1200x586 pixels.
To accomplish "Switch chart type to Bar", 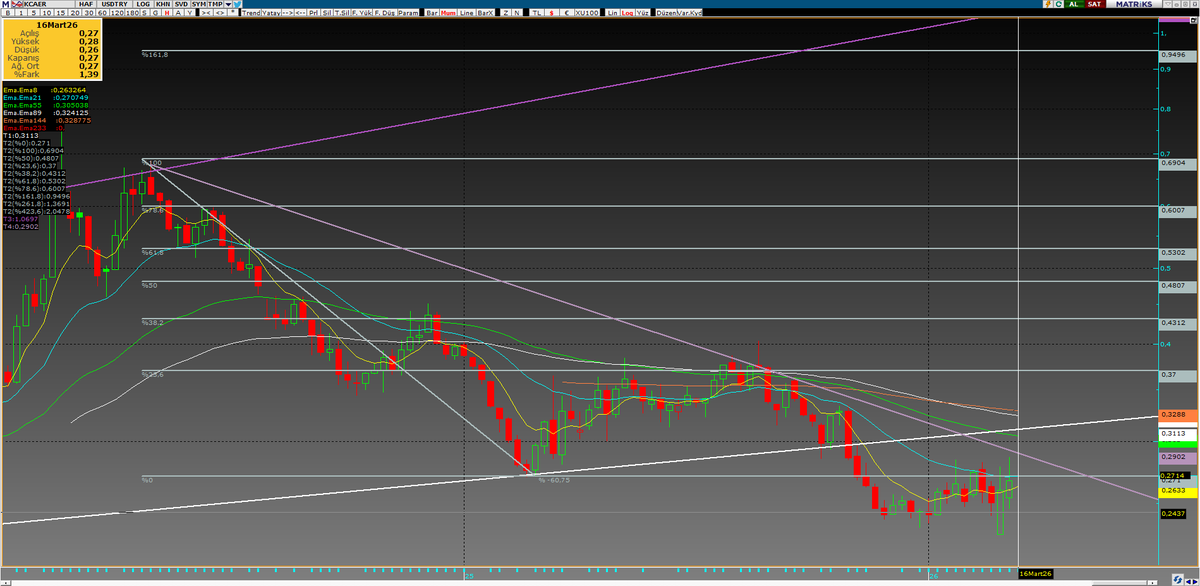I will point(432,13).
